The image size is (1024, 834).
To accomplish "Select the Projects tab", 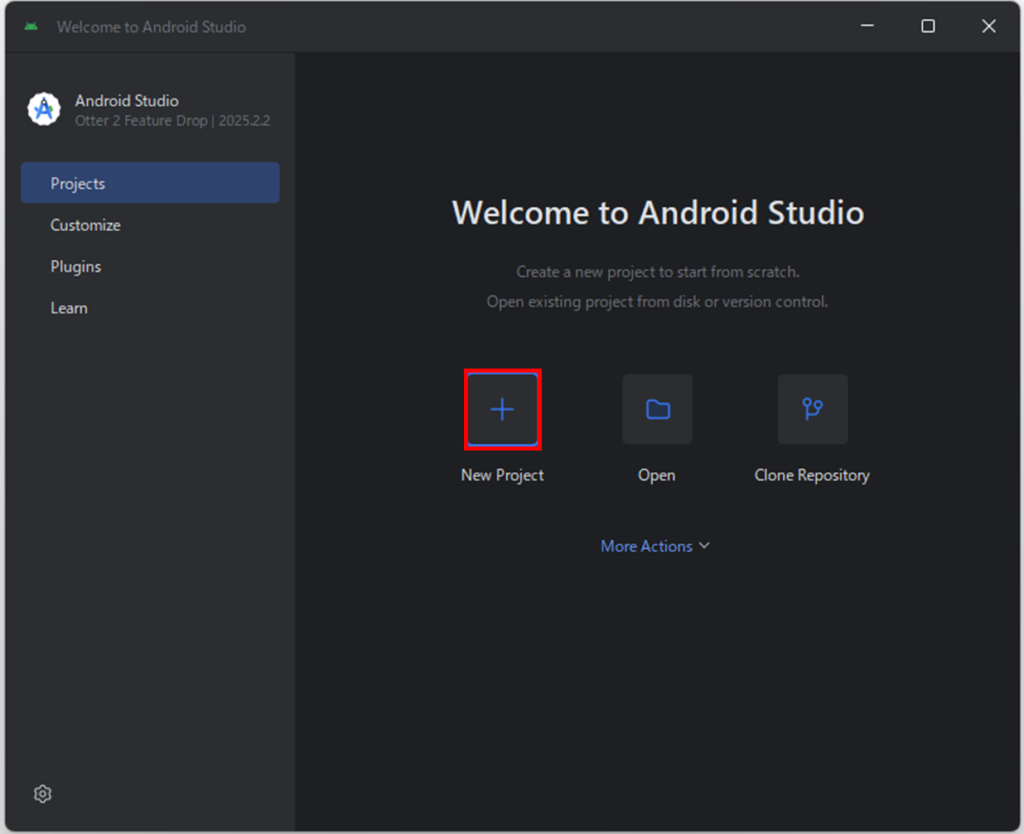I will (x=150, y=184).
